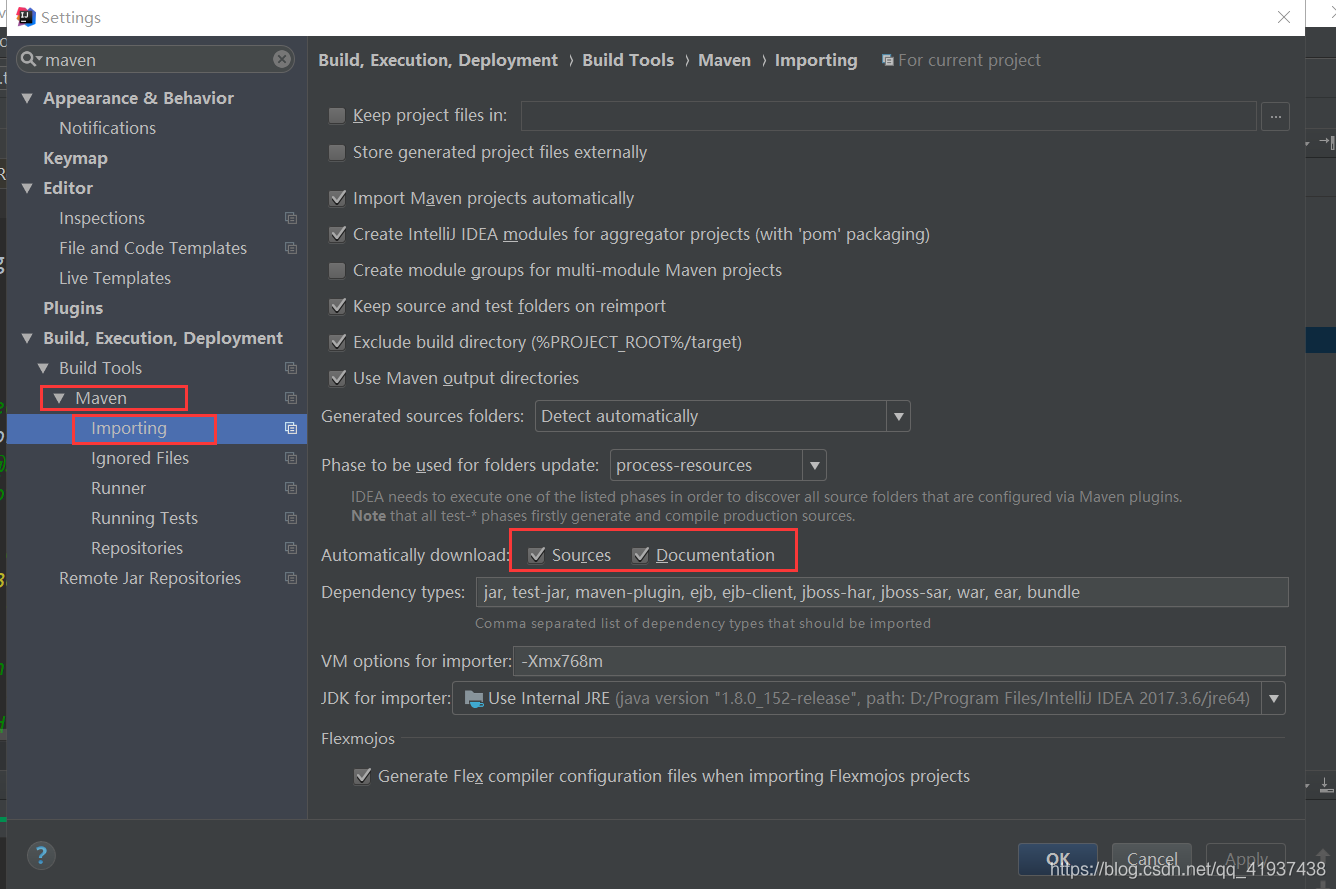The width and height of the screenshot is (1336, 889).
Task: Select Running Tests under Maven
Action: [144, 518]
